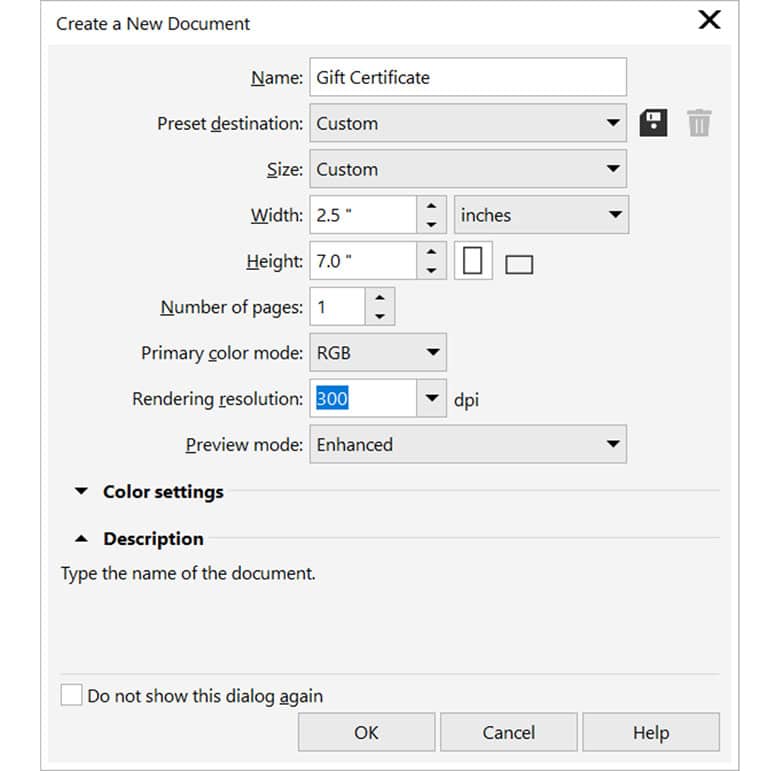780x771 pixels.
Task: Collapse the Description section
Action: [x=80, y=538]
